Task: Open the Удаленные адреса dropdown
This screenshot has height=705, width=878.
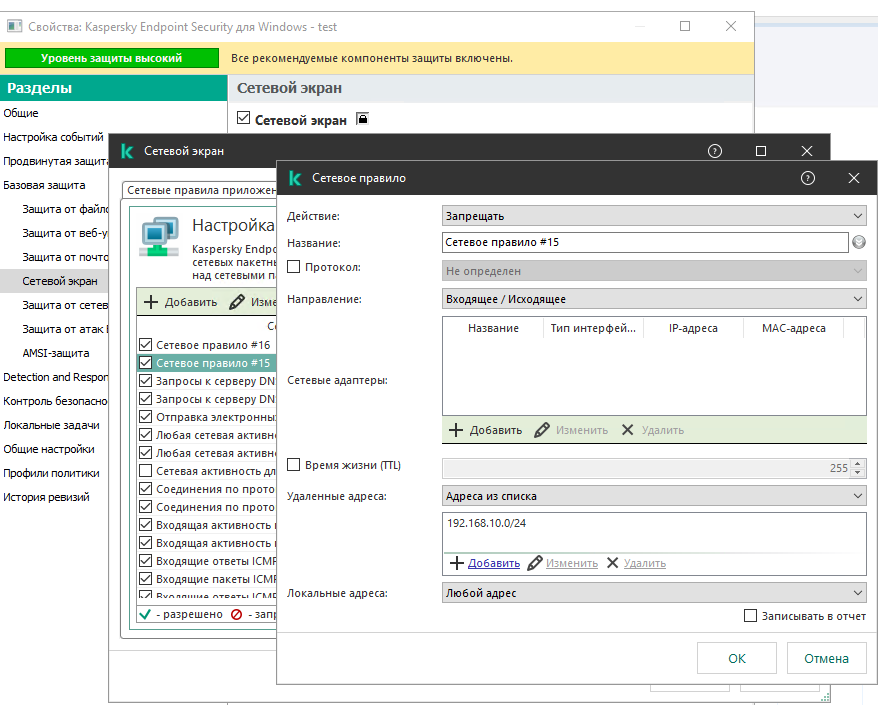Action: pyautogui.click(x=654, y=496)
